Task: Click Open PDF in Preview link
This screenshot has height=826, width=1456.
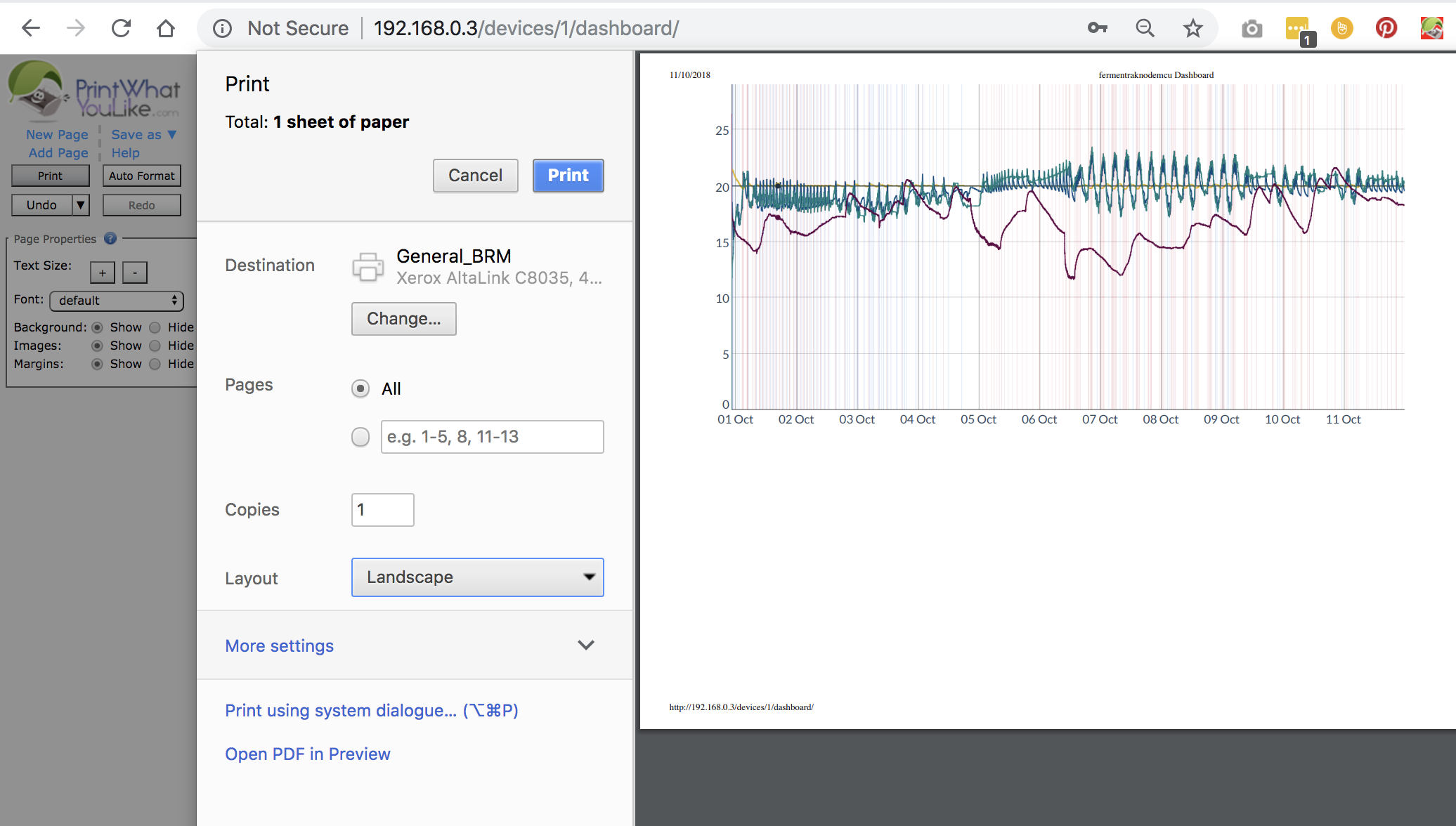Action: (307, 754)
